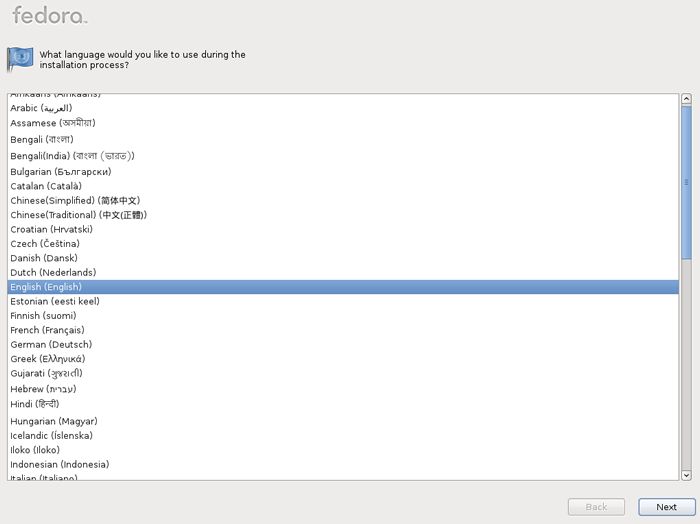The image size is (700, 524).
Task: Pick Hungarian (Magyar) from the list
Action: [x=343, y=421]
